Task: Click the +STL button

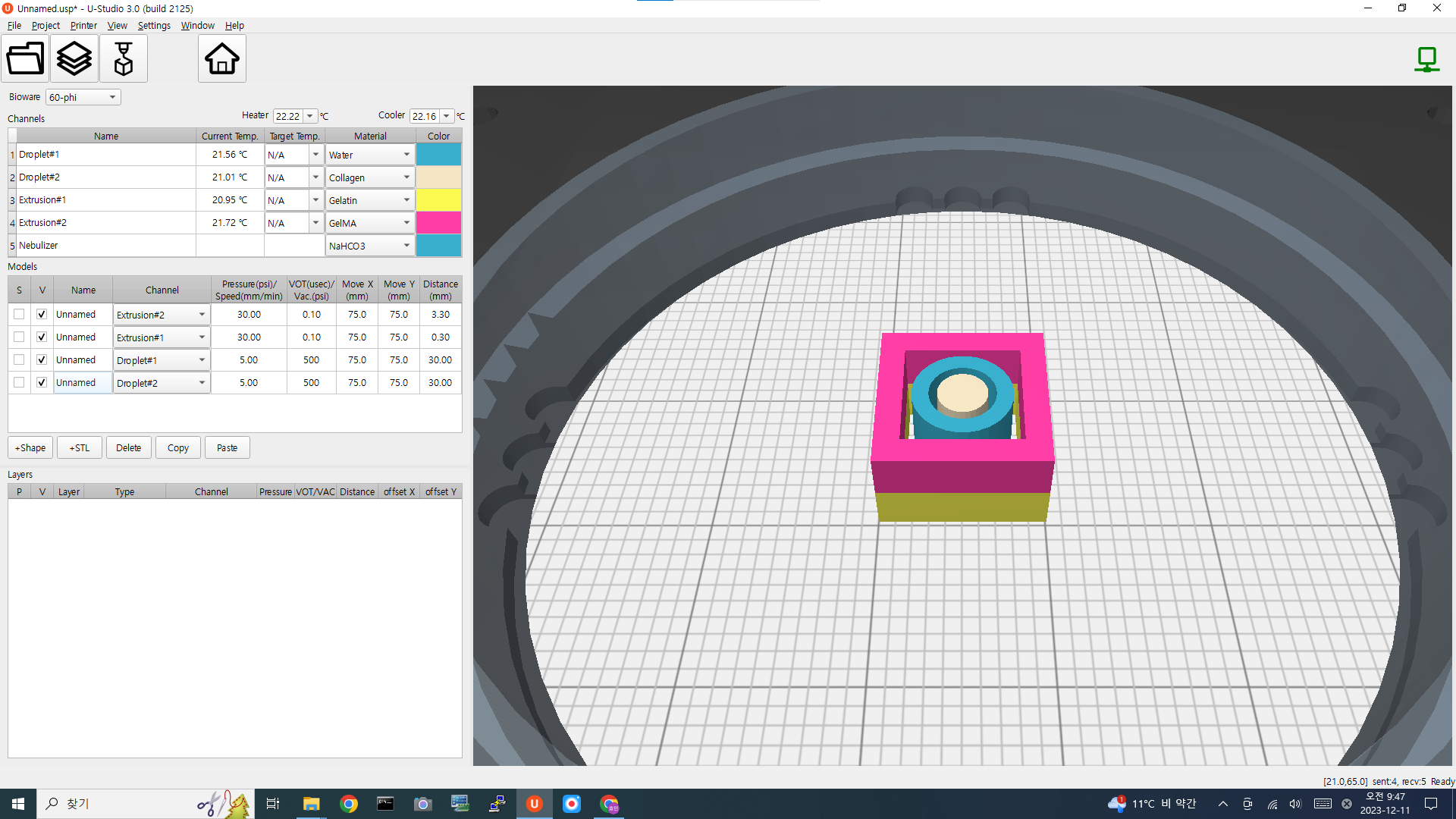Action: (80, 447)
